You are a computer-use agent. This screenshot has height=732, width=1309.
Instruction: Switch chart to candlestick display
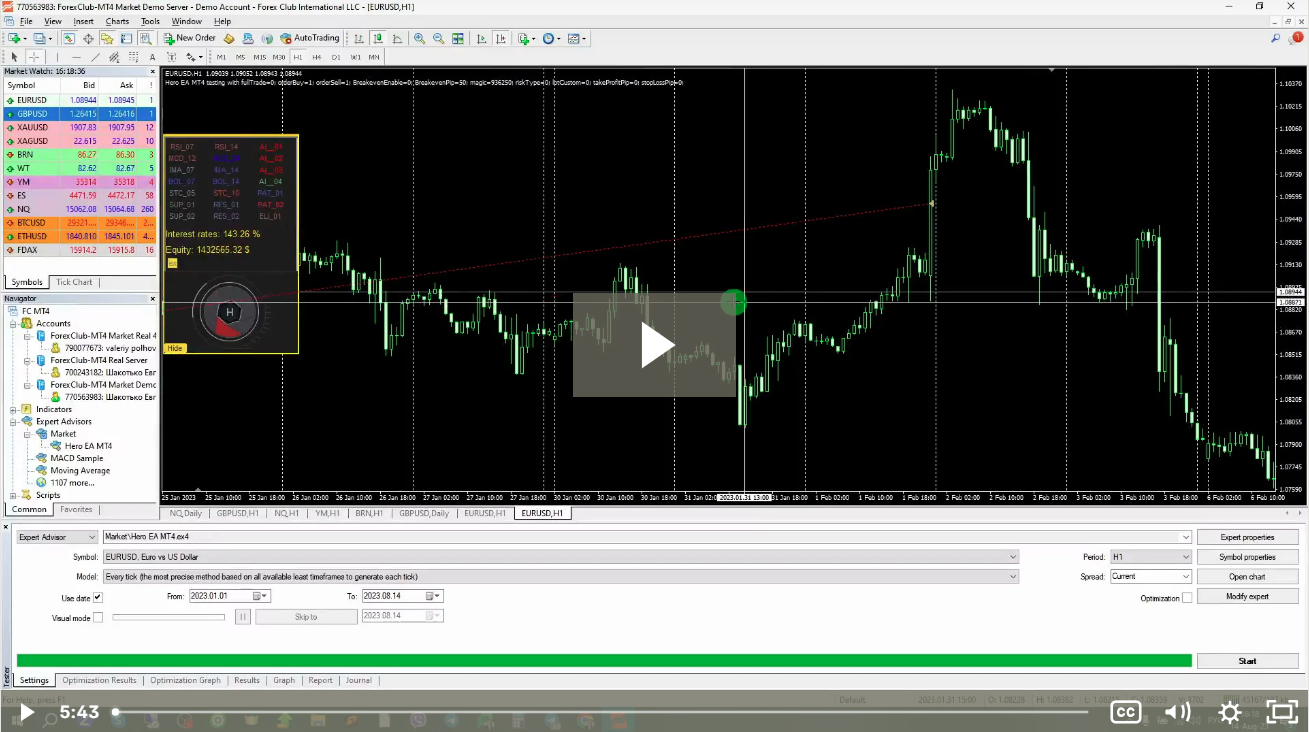pos(378,38)
